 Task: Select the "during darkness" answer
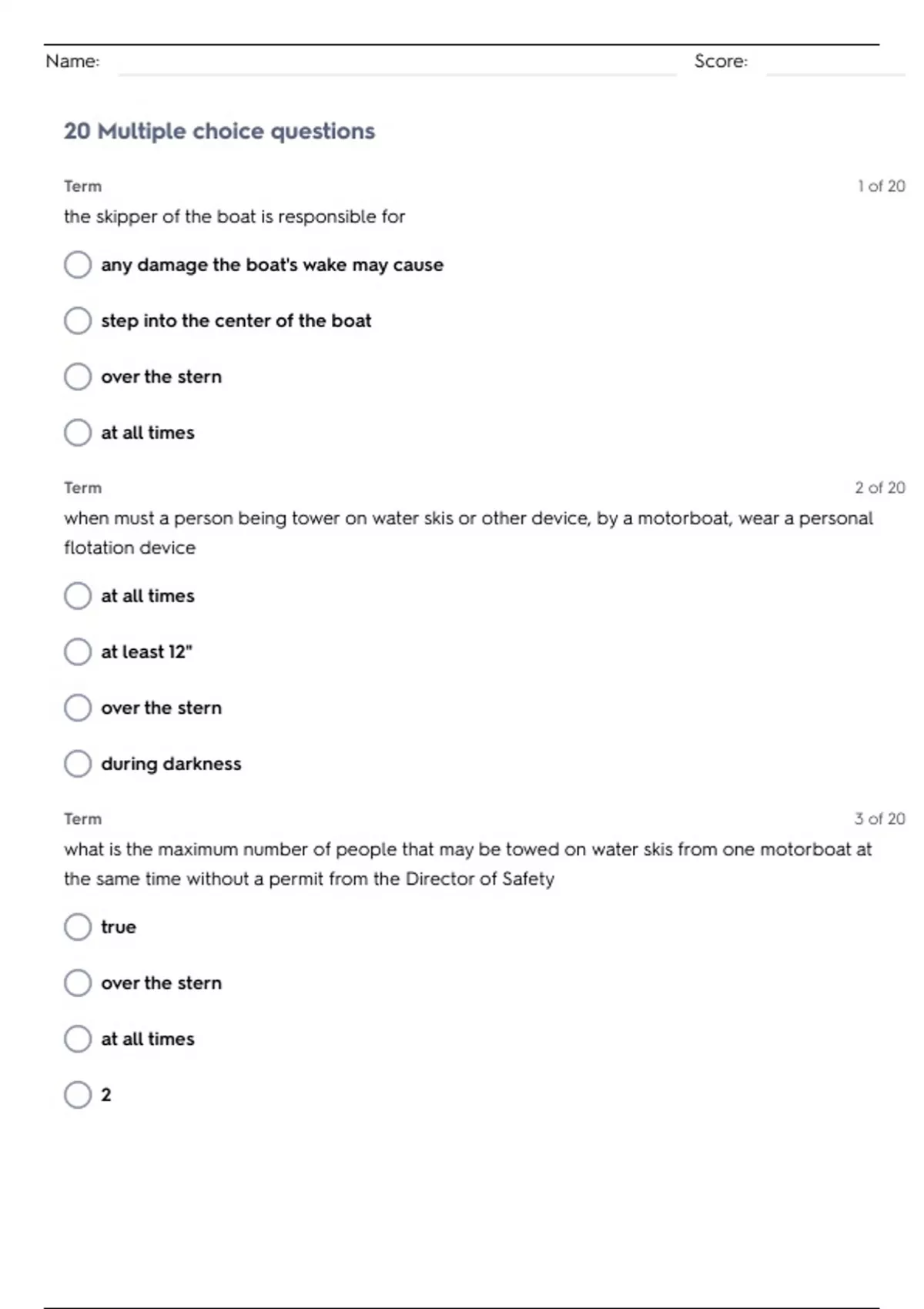tap(78, 764)
